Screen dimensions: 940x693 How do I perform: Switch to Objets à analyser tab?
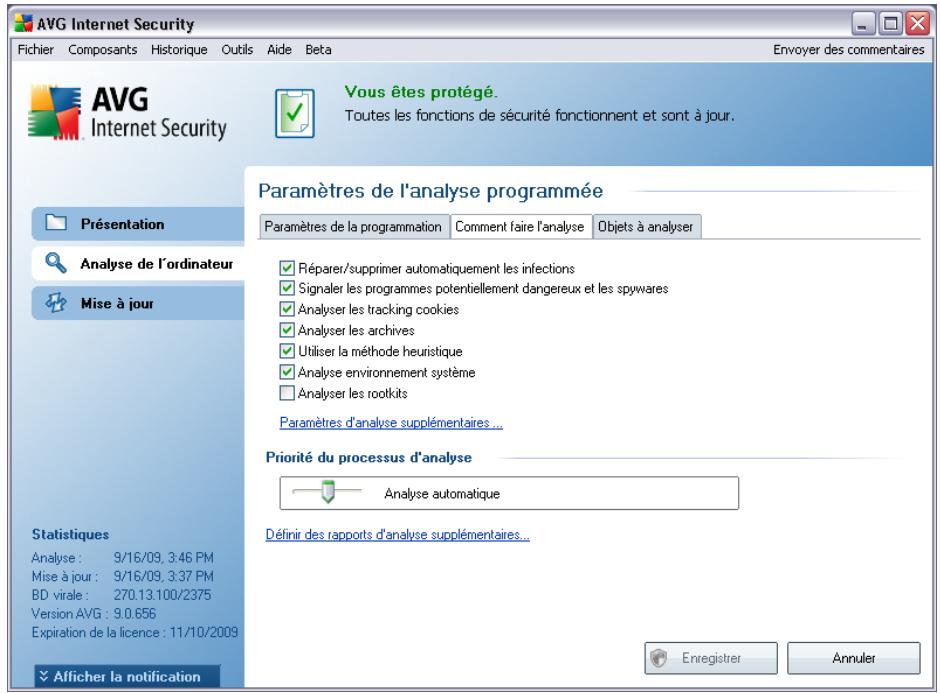click(x=646, y=227)
